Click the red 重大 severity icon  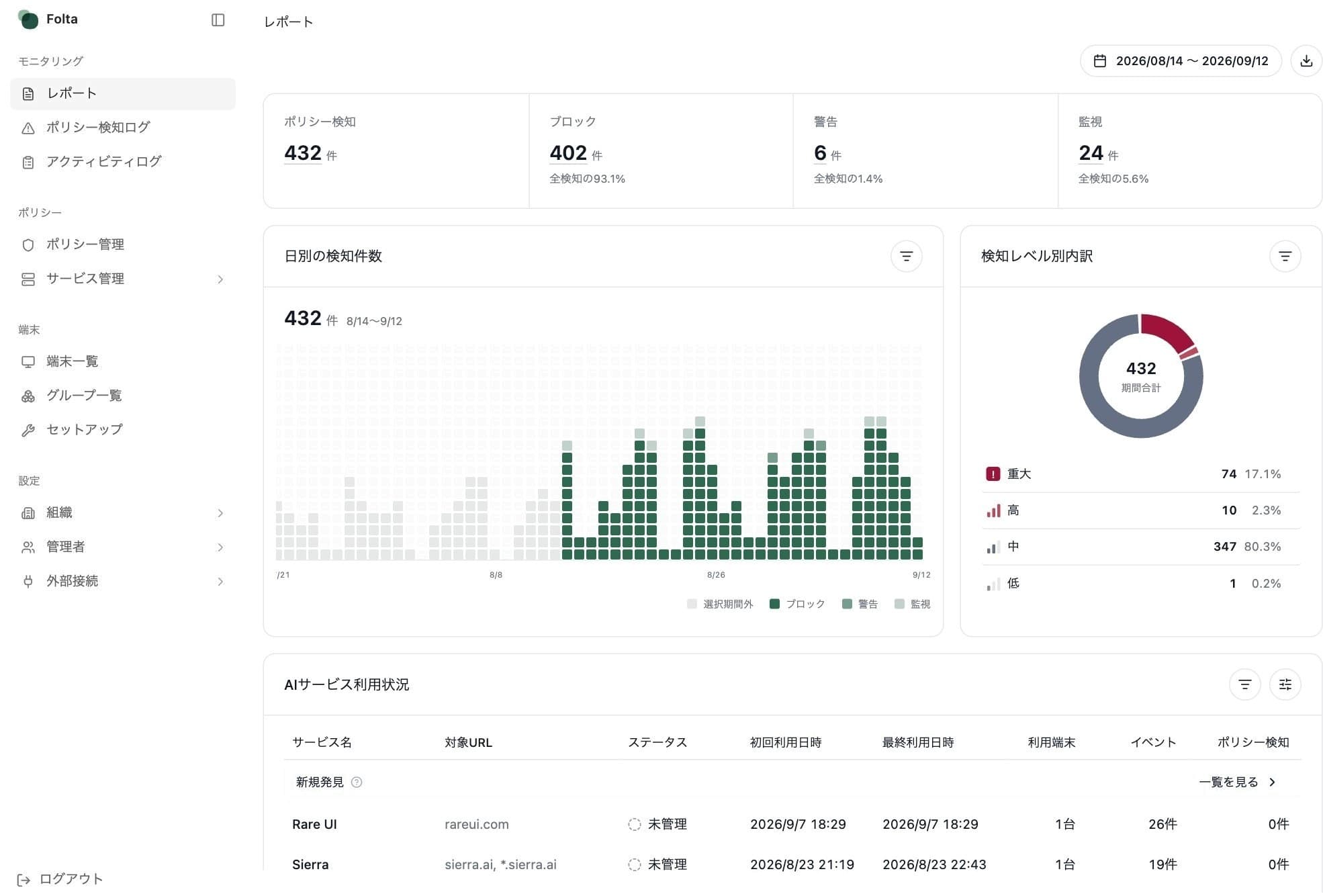click(x=993, y=474)
